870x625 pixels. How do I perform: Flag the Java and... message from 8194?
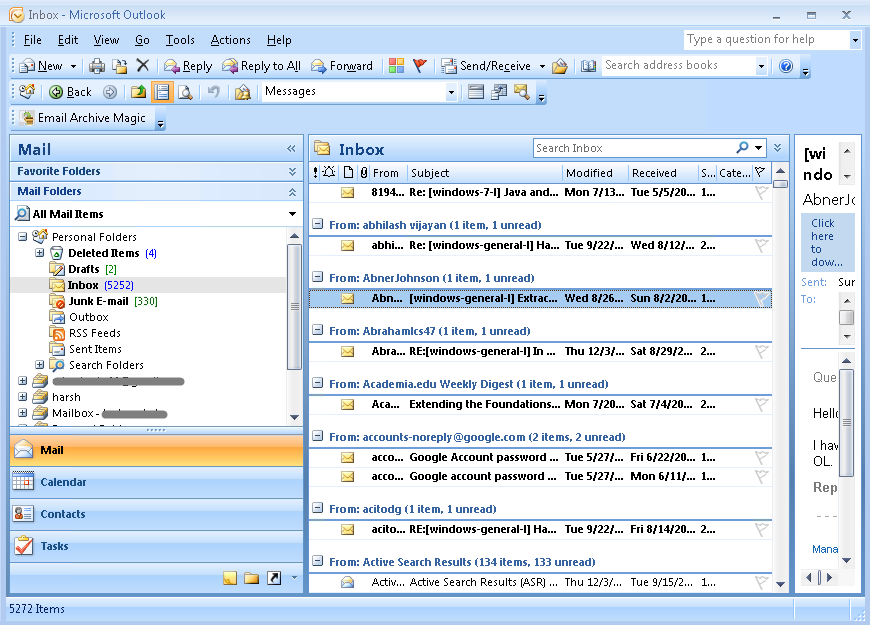click(x=761, y=193)
